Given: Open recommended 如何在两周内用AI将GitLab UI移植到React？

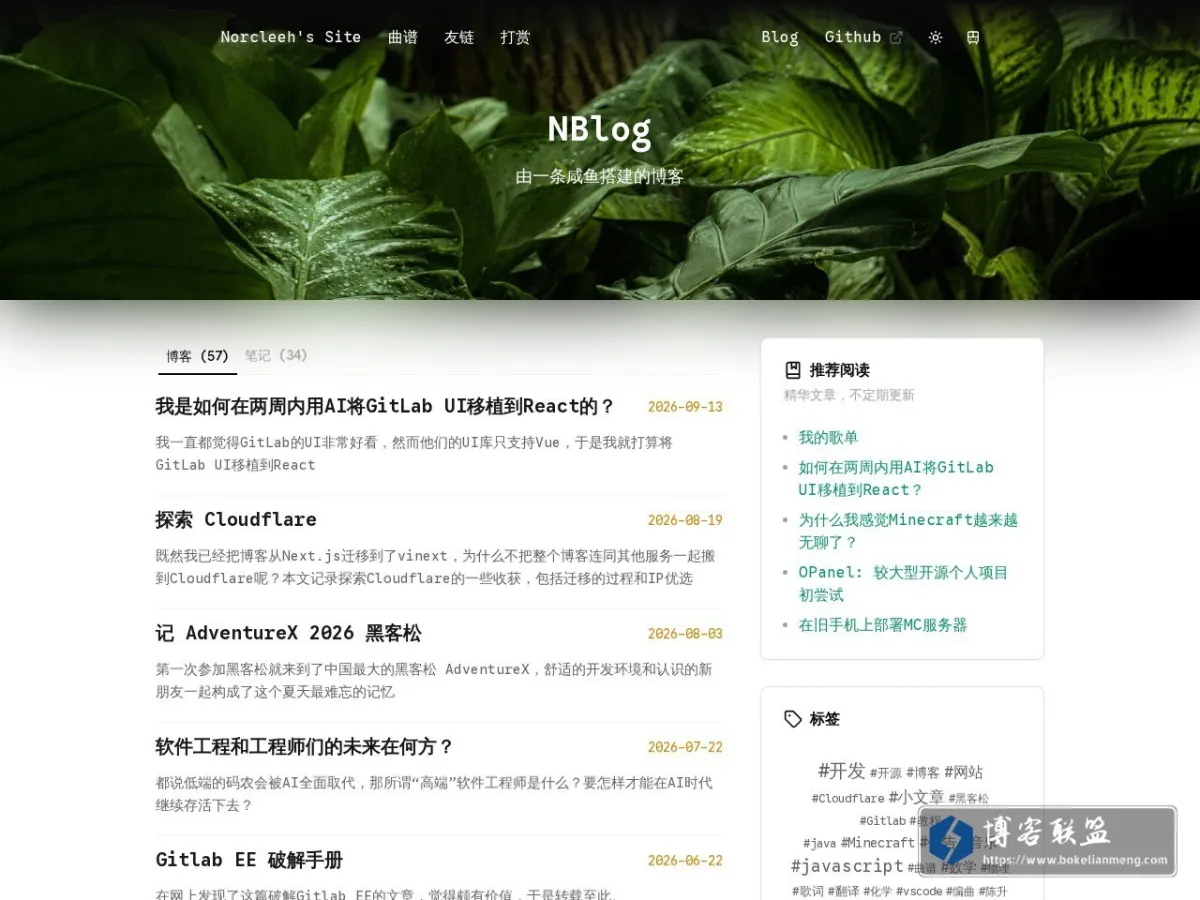Looking at the screenshot, I should (896, 478).
